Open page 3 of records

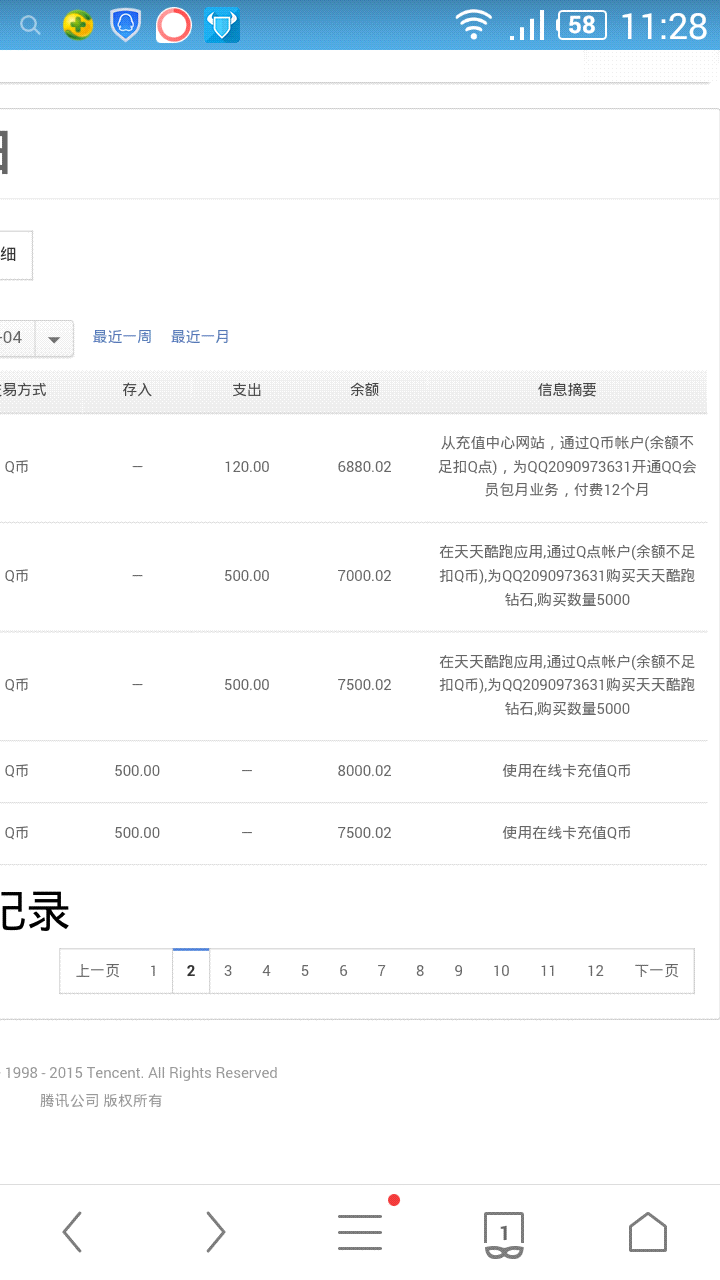[228, 971]
